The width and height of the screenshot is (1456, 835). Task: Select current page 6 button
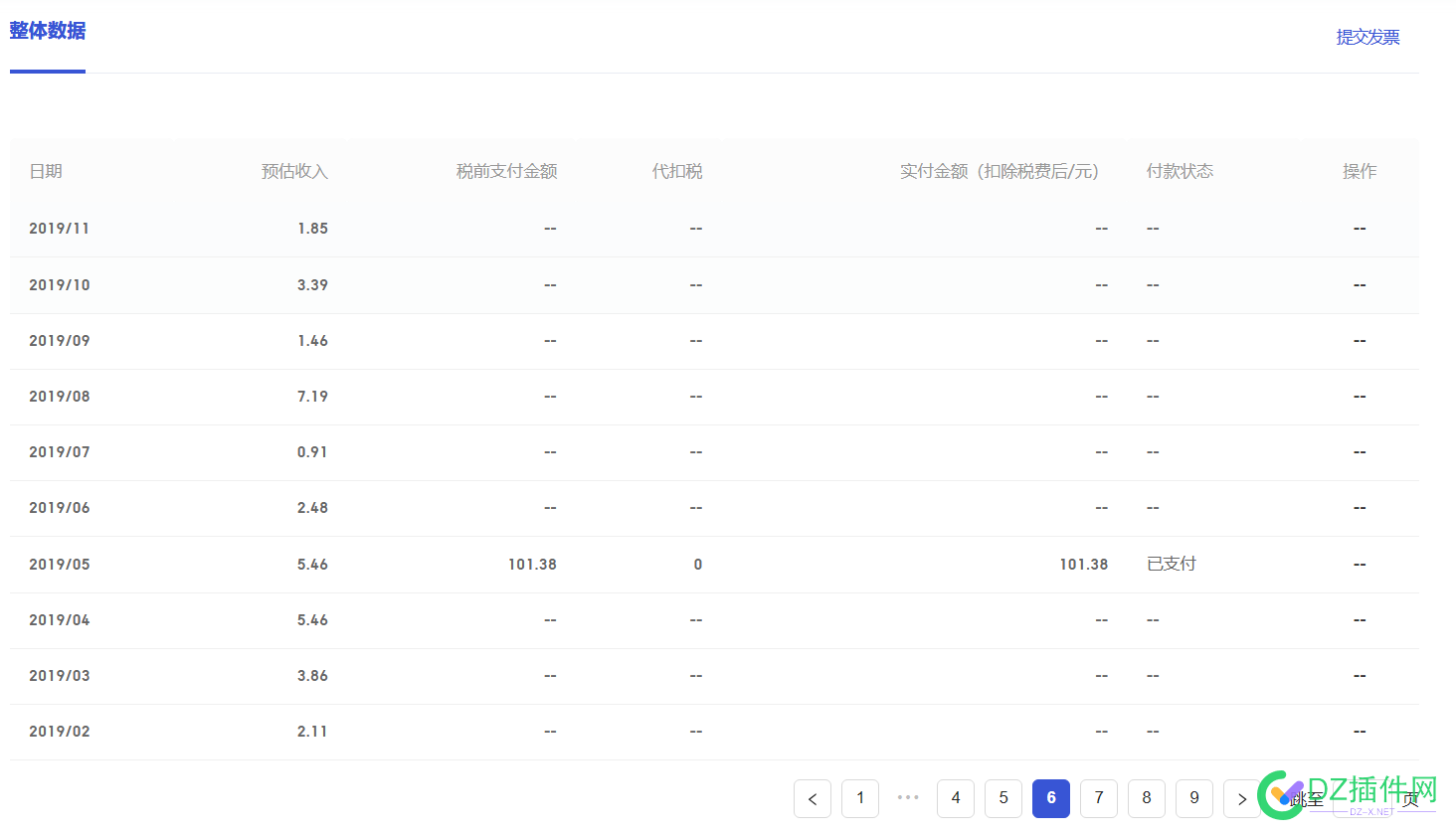pos(1051,798)
